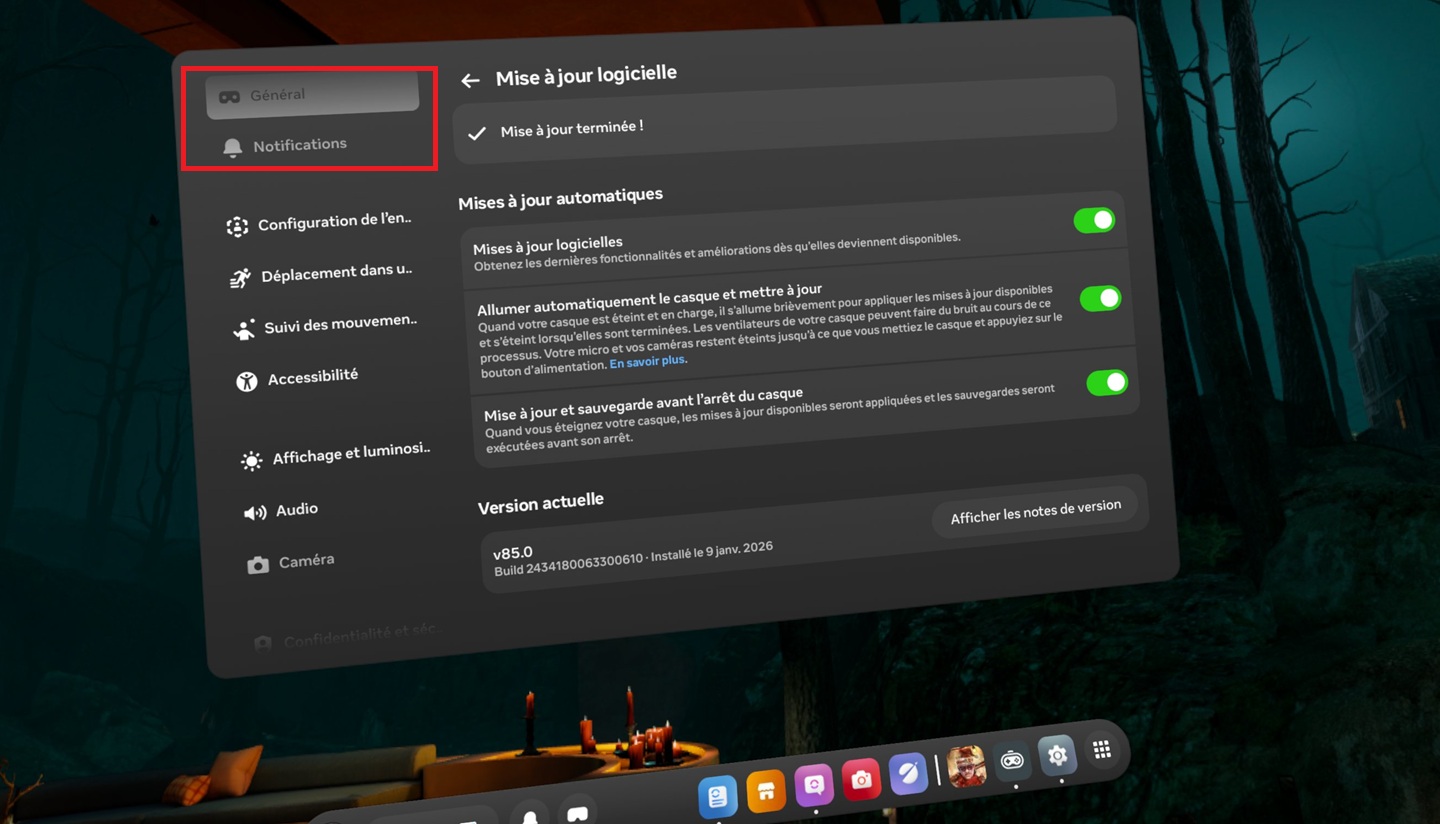1440x824 pixels.
Task: Toggle Mises à jour logicielles switch
Action: (x=1093, y=220)
